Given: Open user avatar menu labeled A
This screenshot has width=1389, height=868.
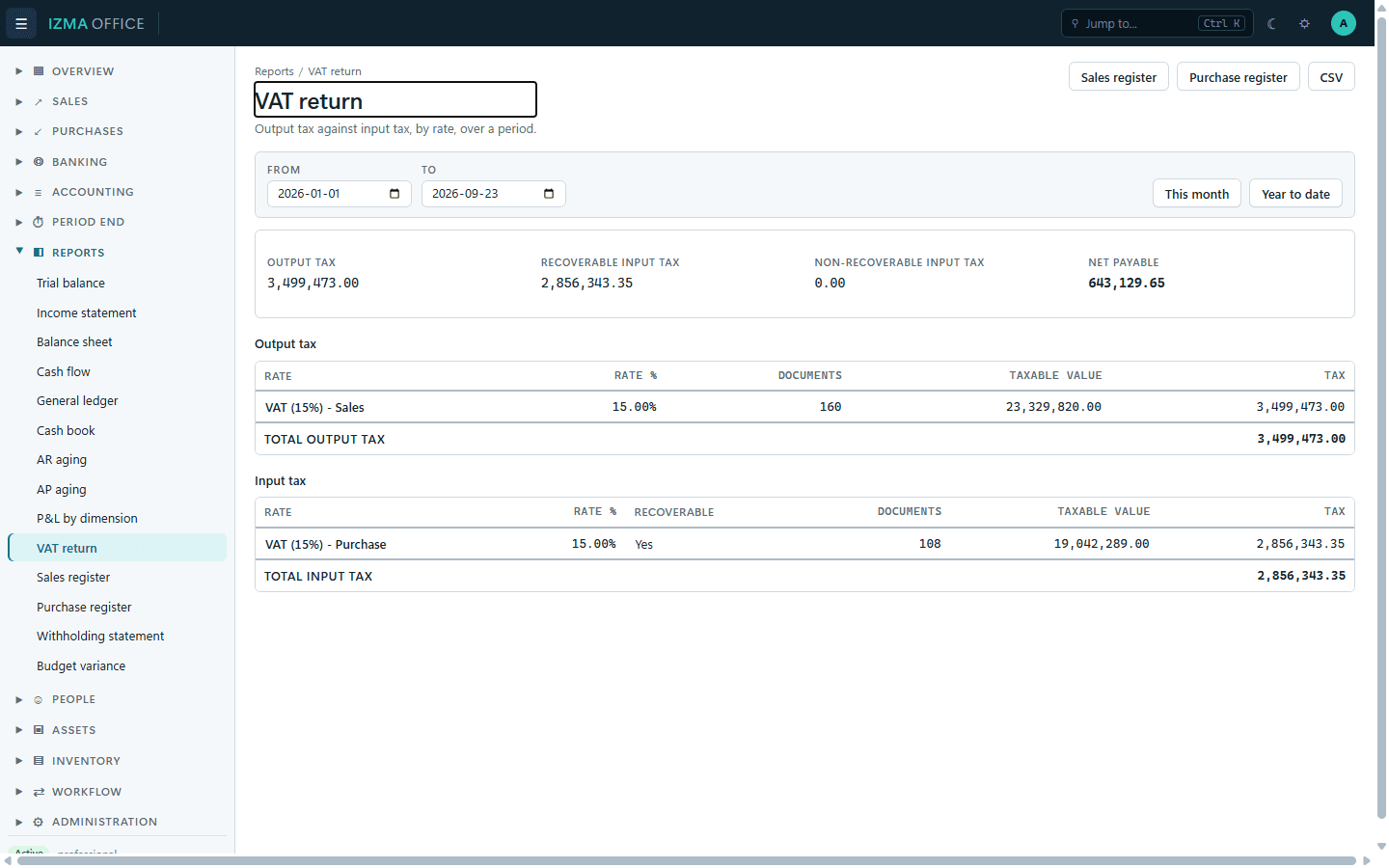Looking at the screenshot, I should [x=1344, y=23].
